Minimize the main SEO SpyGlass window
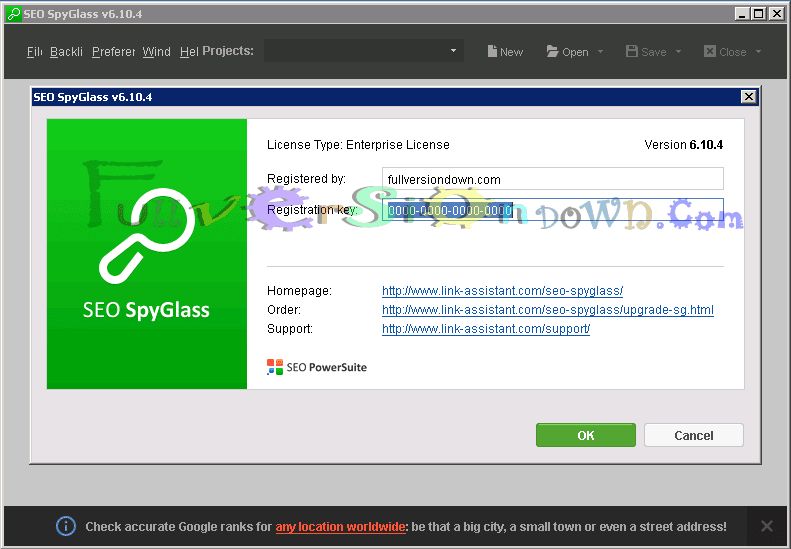Image resolution: width=791 pixels, height=549 pixels. pos(742,14)
